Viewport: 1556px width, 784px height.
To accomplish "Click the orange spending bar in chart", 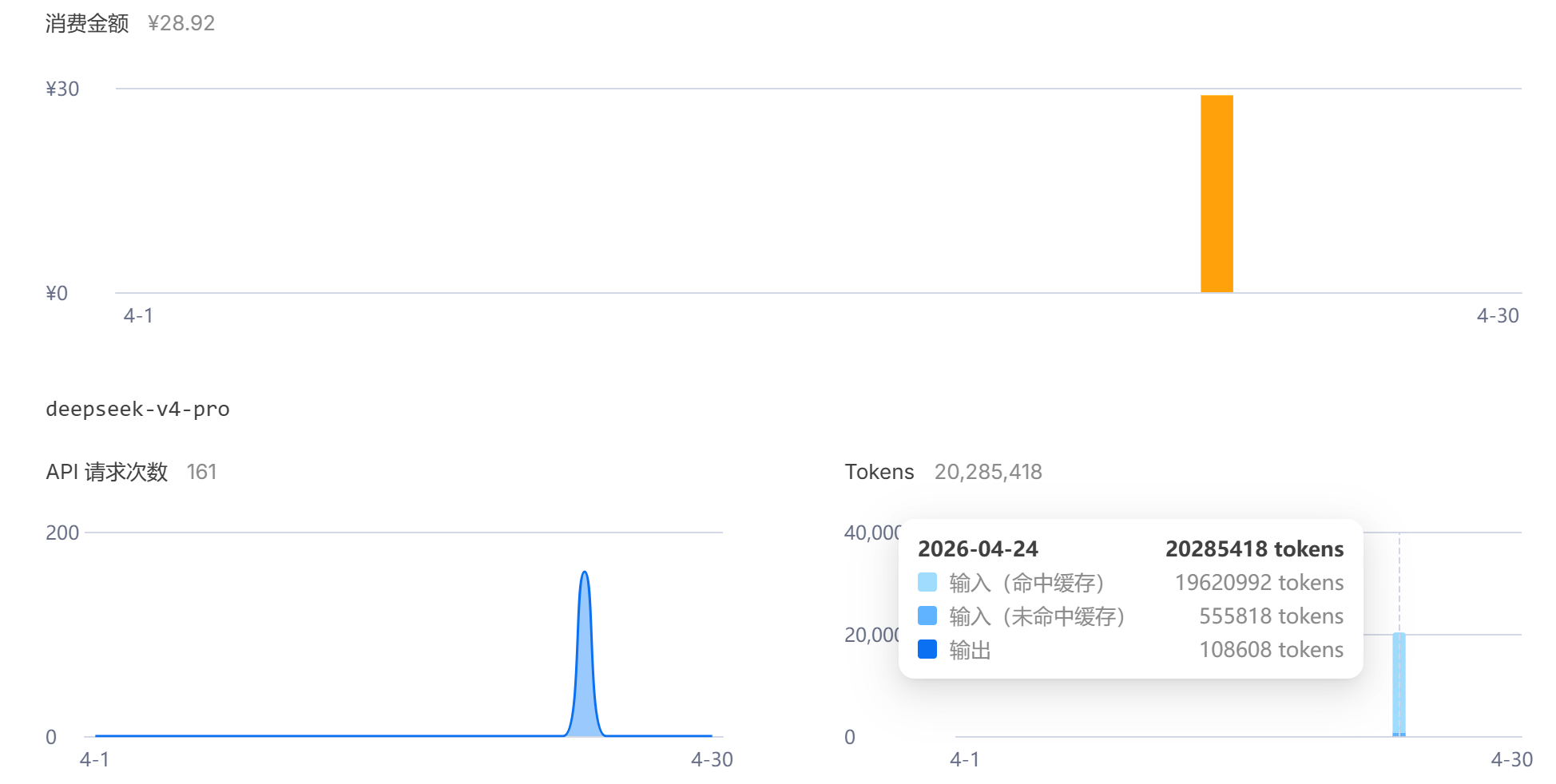I will (x=1217, y=194).
